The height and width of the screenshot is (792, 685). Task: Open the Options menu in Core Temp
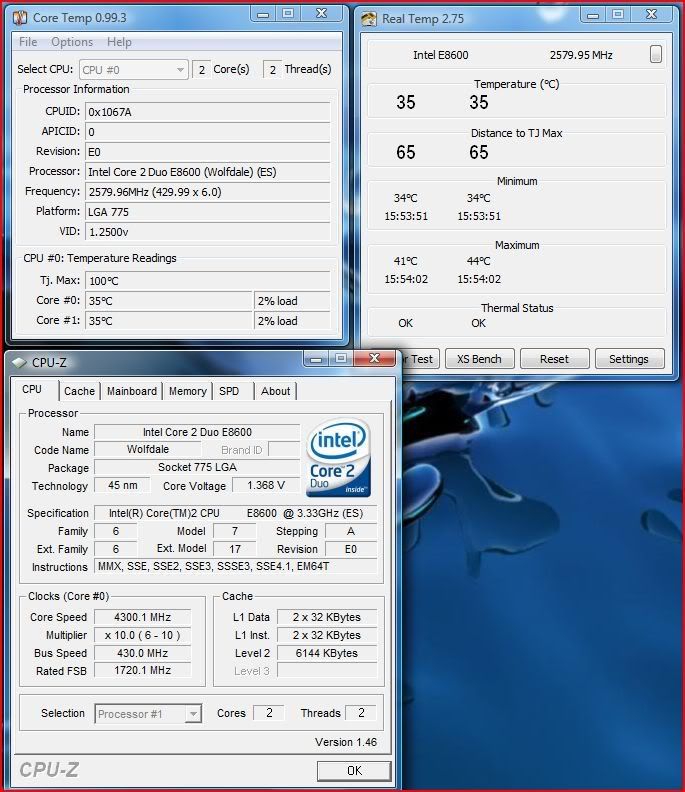72,42
